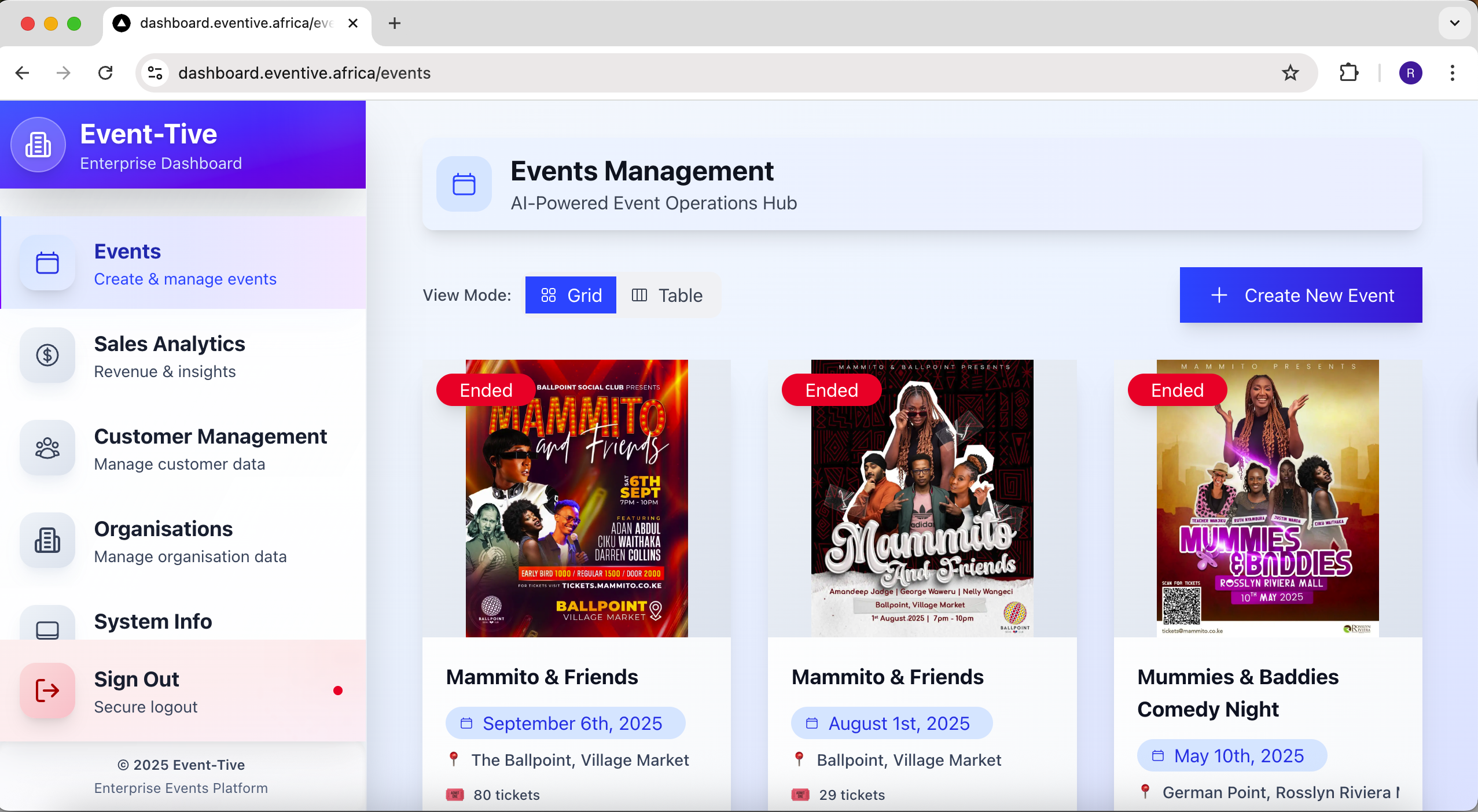Viewport: 1478px width, 812px height.
Task: Bookmark the page using the star icon
Action: [x=1289, y=72]
